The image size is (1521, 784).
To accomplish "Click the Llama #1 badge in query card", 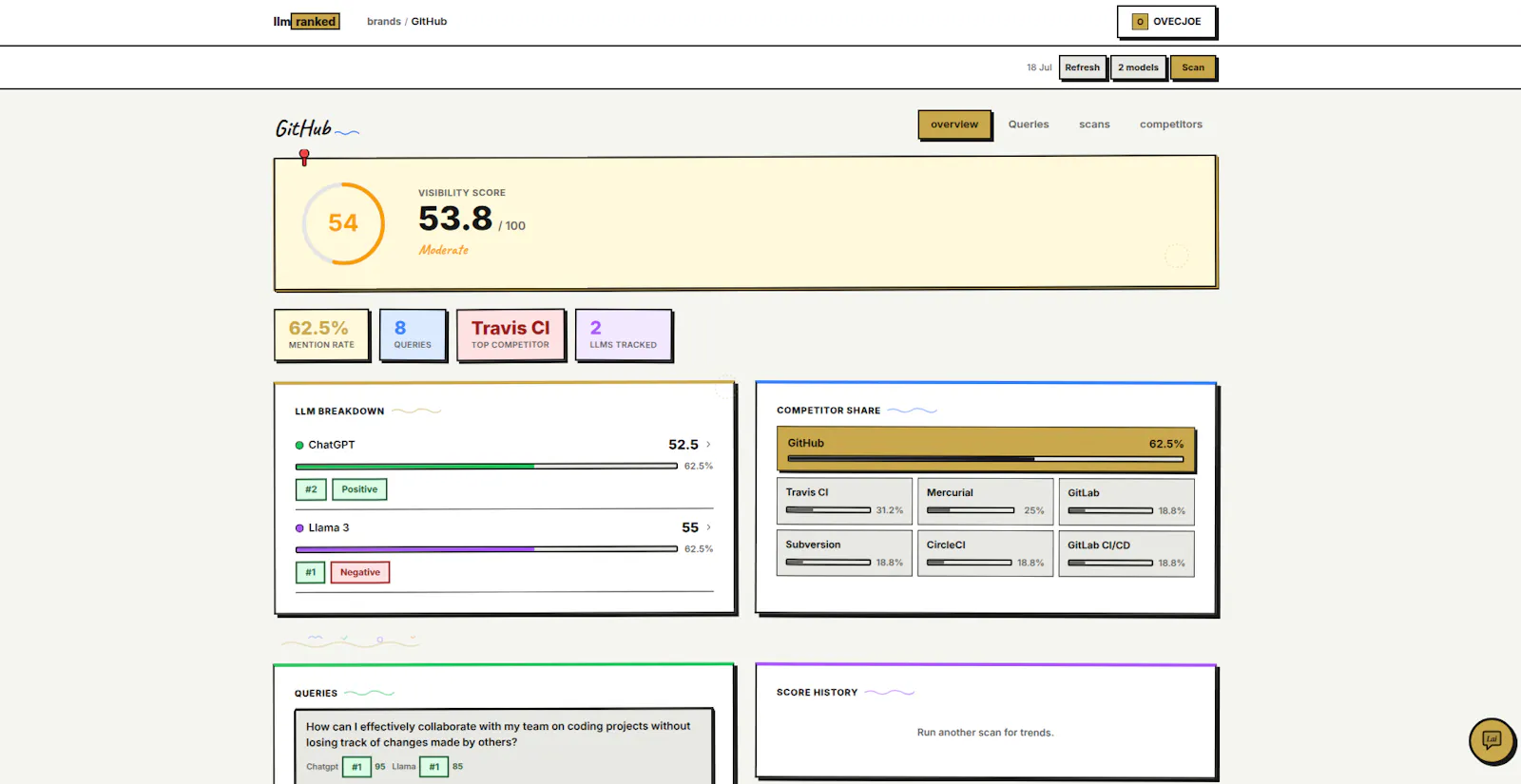I will (433, 766).
